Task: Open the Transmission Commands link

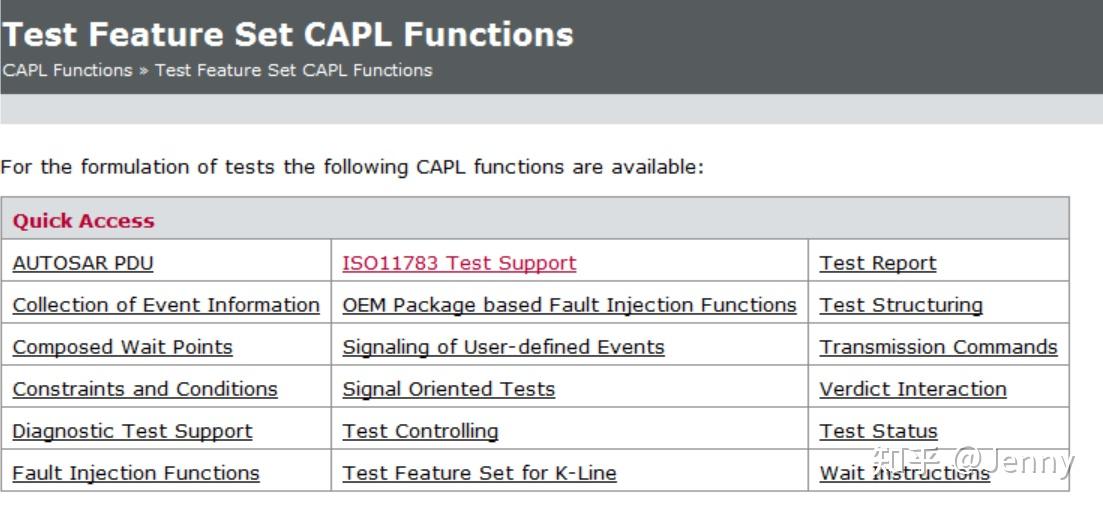Action: click(x=938, y=347)
